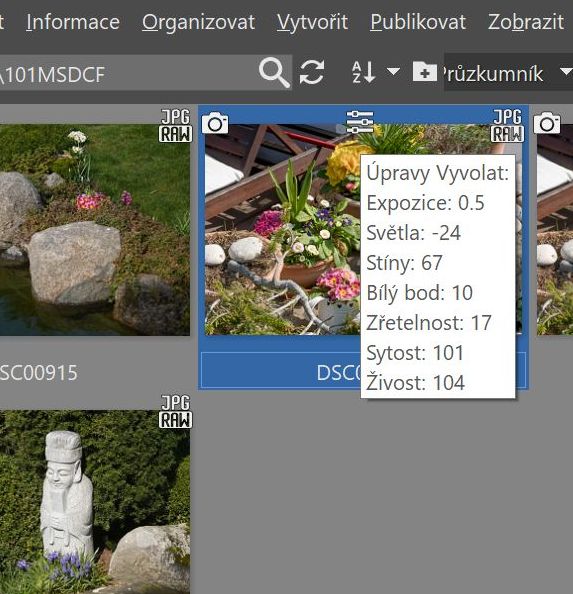Open the Informace menu

(73, 22)
